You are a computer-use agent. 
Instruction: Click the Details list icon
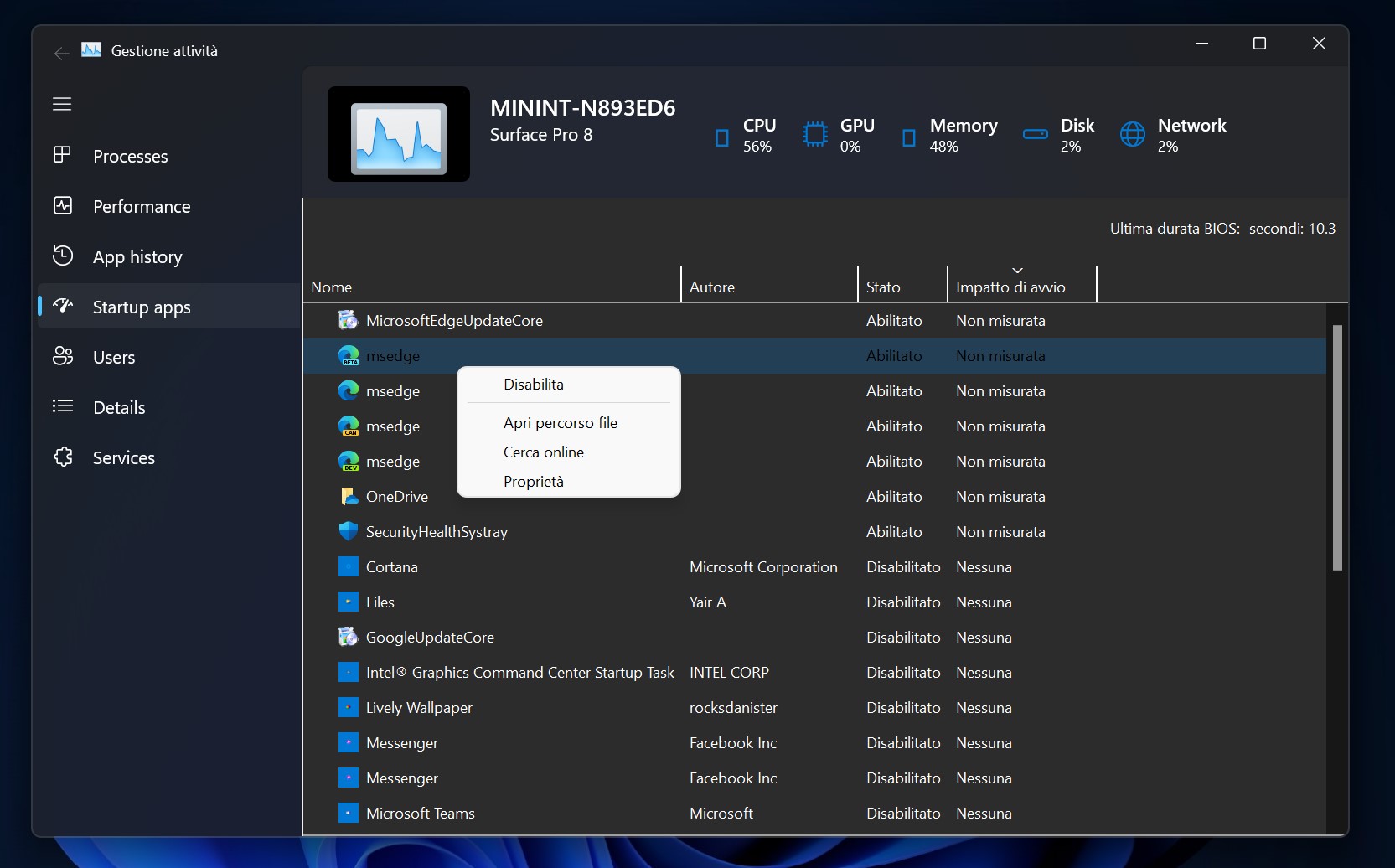pos(62,407)
